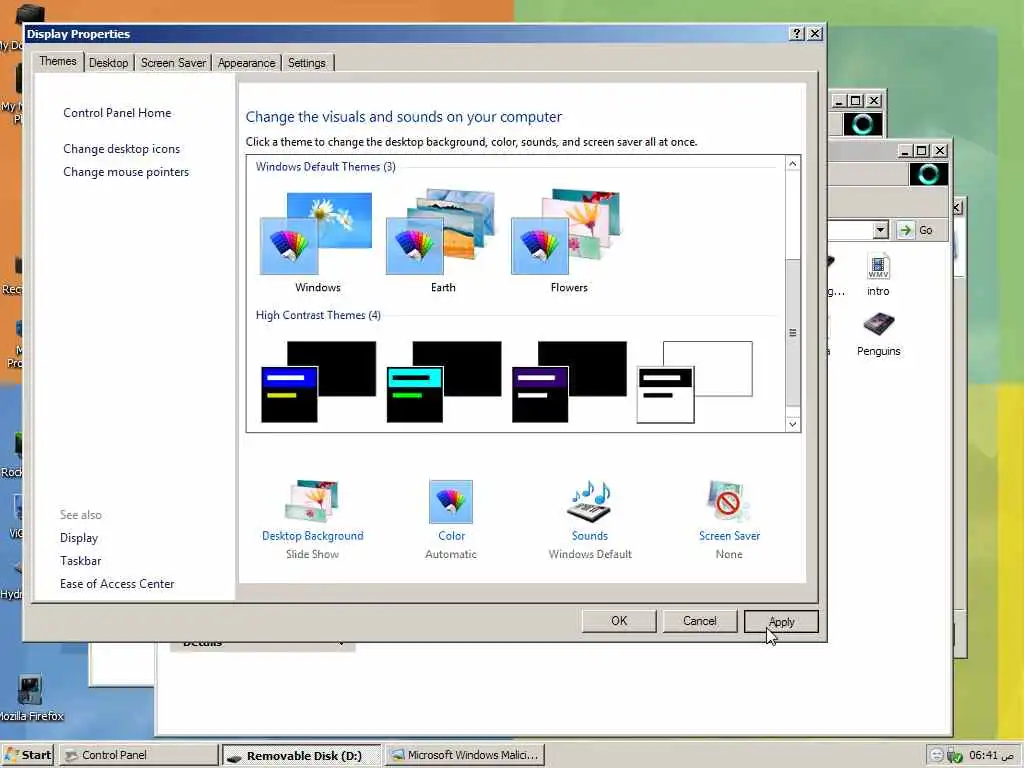1024x768 pixels.
Task: Switch to Microsoft Windows Malicious taskbar item
Action: coord(464,755)
